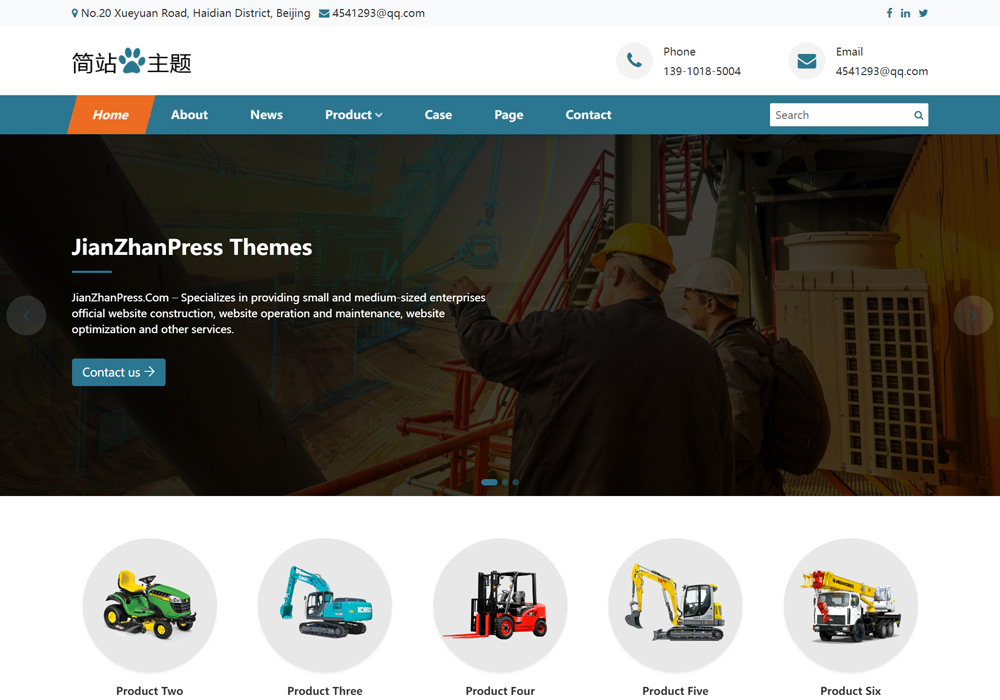Open the LinkedIn social icon

pos(905,13)
